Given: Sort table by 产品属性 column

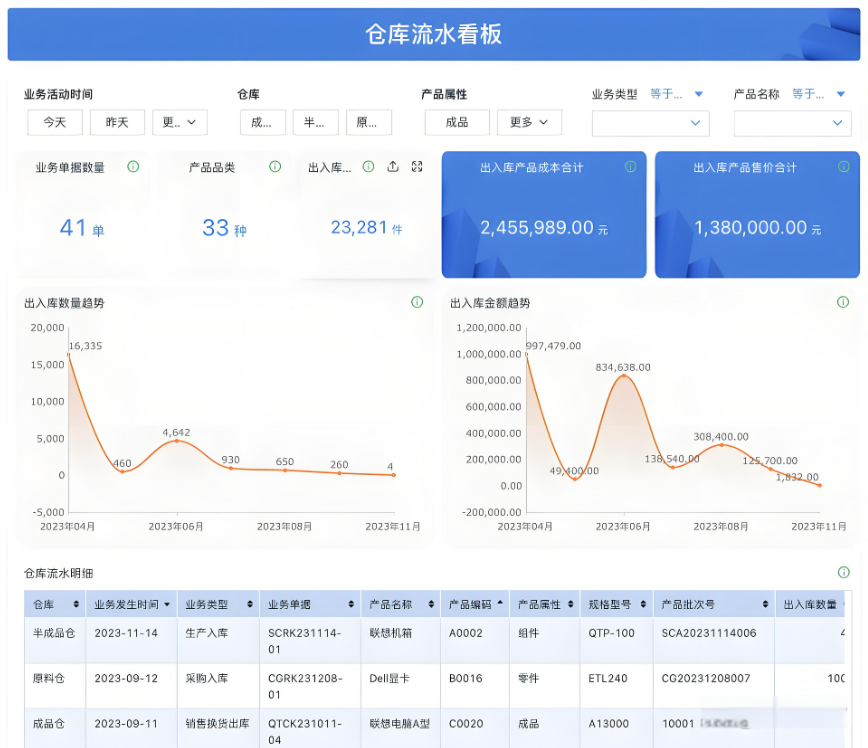Looking at the screenshot, I should click(x=571, y=604).
